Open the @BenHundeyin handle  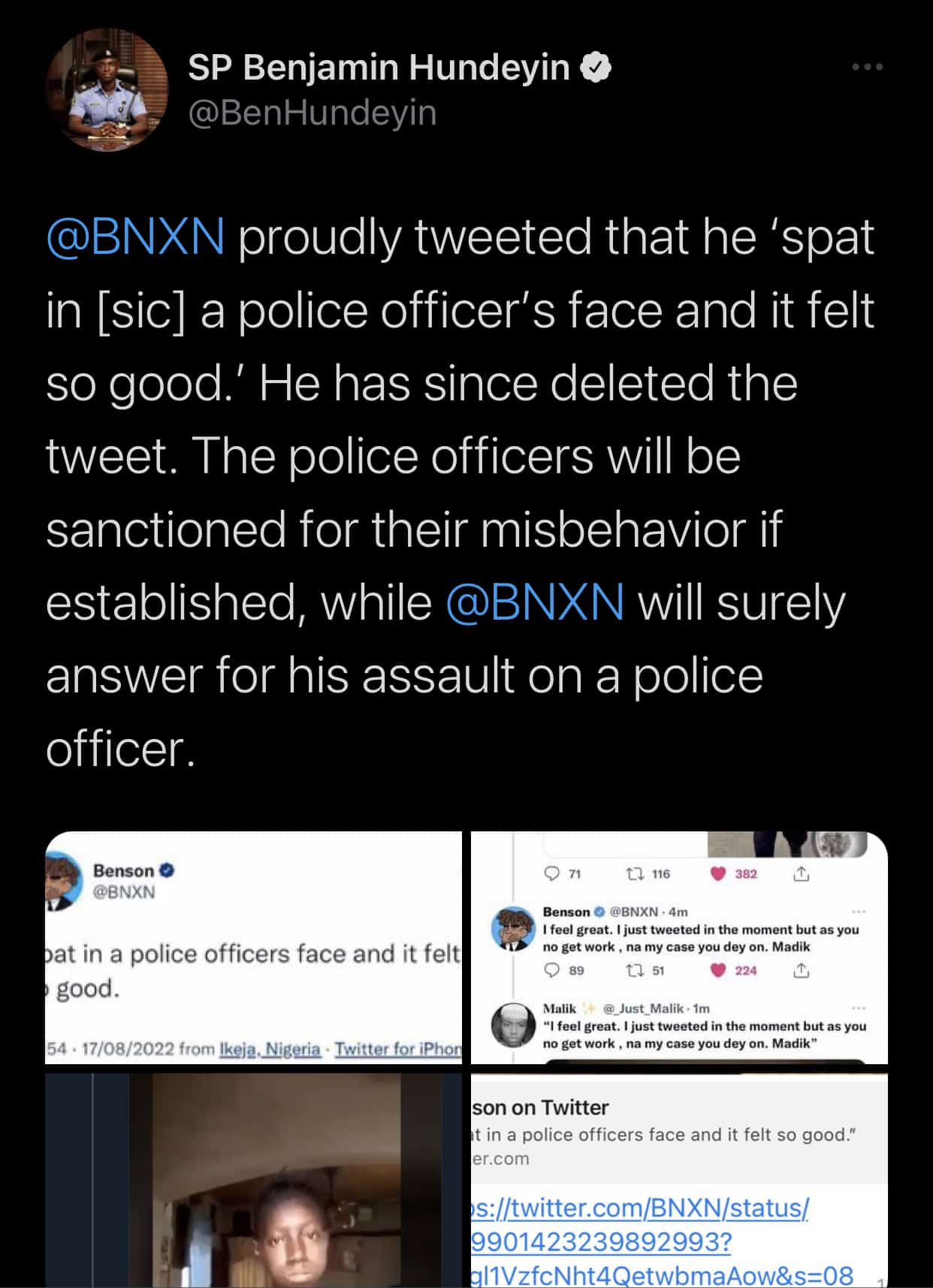[x=312, y=113]
